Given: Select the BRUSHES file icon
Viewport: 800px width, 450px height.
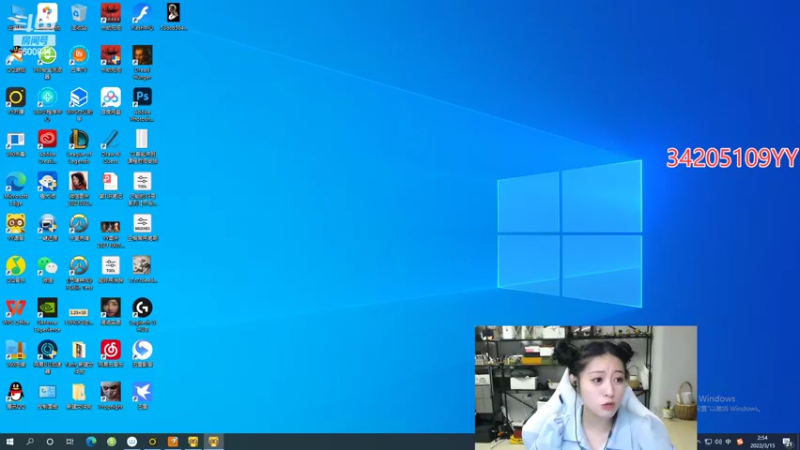Looking at the screenshot, I should pyautogui.click(x=142, y=228).
